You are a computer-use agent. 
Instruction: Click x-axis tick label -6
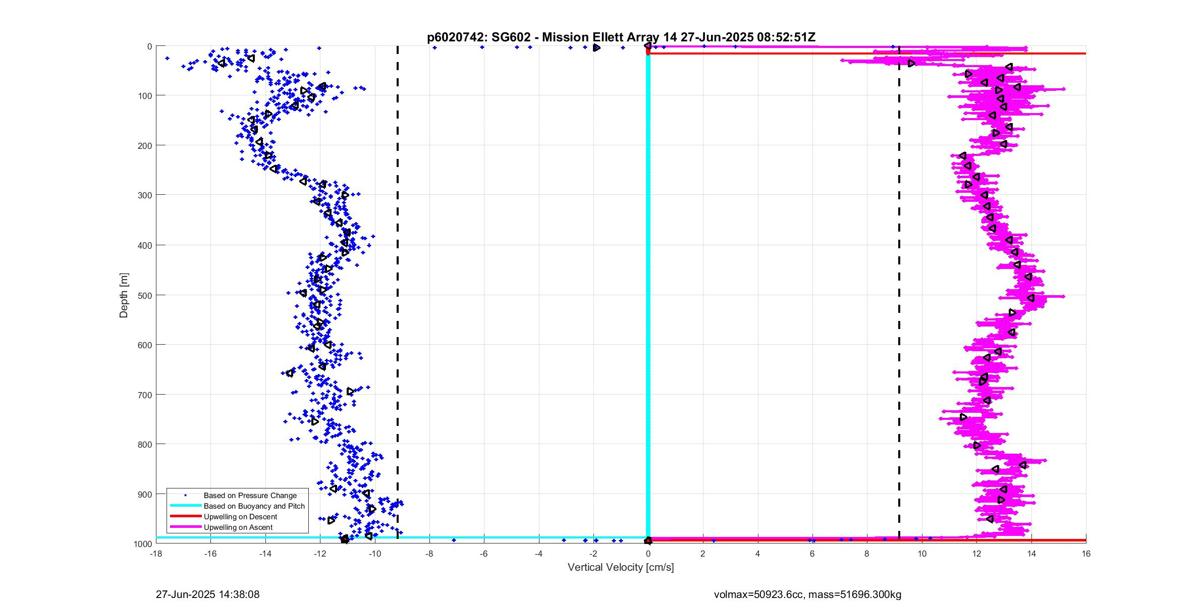484,553
